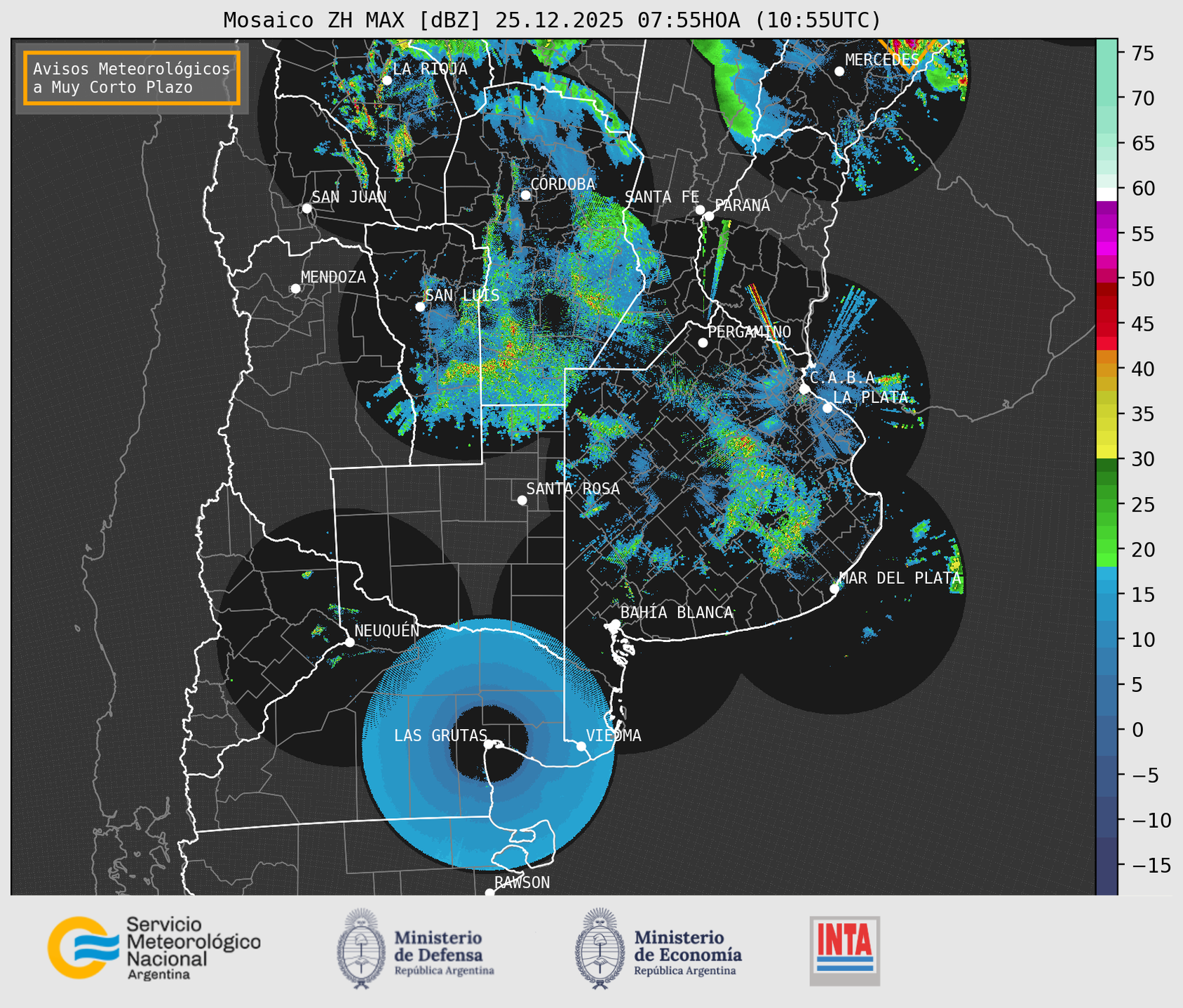Click the Ministerio de Defensa emblem
The height and width of the screenshot is (1008, 1183).
[361, 948]
